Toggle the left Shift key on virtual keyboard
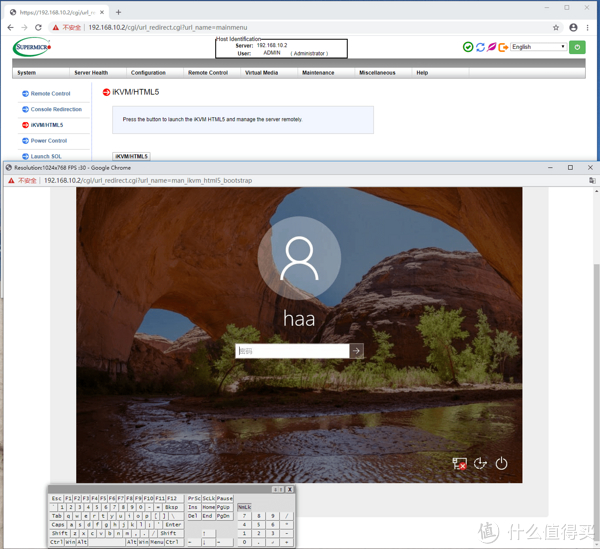Image resolution: width=600 pixels, height=549 pixels. tap(60, 533)
